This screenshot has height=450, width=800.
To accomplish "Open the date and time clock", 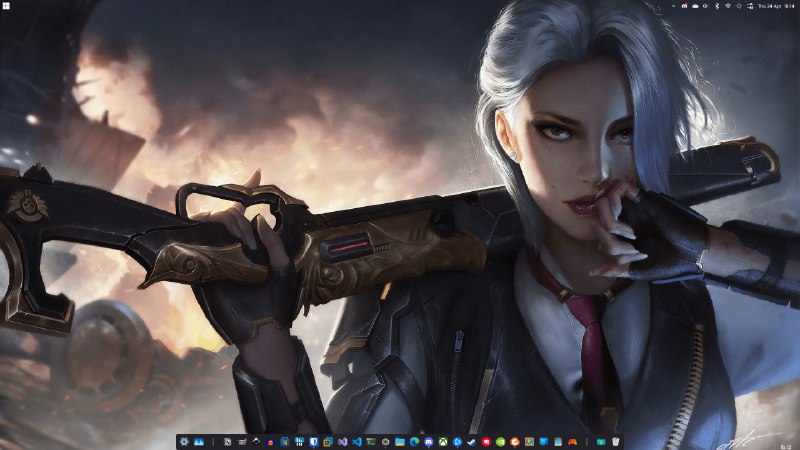I will 776,6.
